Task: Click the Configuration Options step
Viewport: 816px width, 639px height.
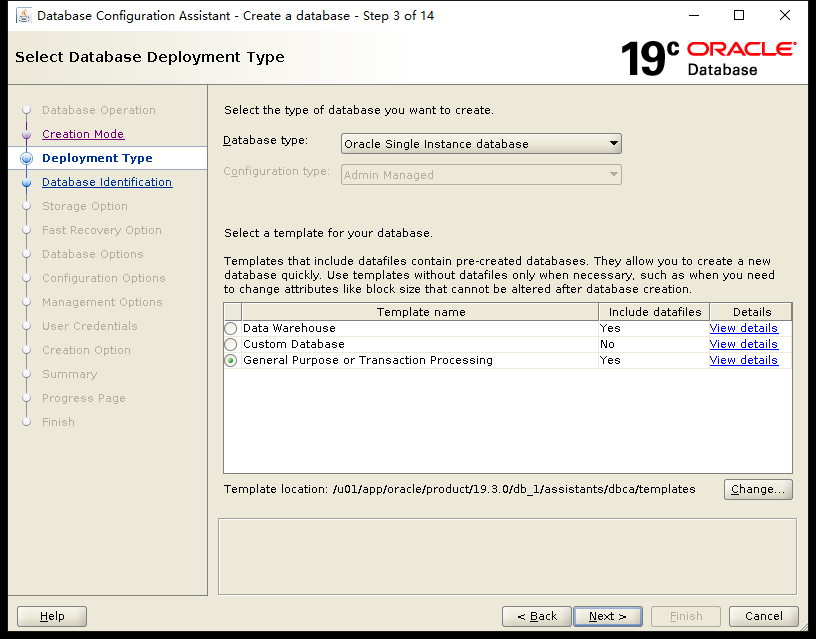Action: coord(104,278)
